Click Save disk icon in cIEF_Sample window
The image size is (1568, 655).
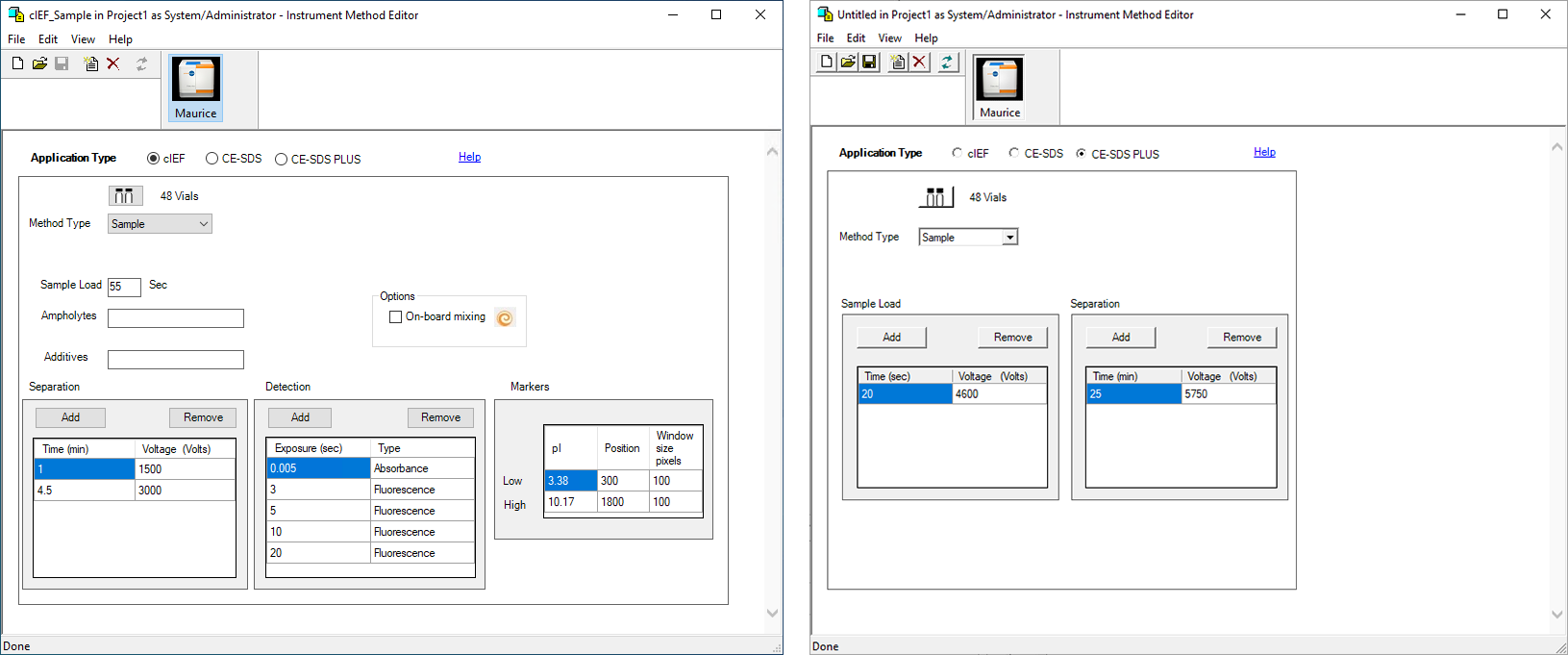click(62, 63)
